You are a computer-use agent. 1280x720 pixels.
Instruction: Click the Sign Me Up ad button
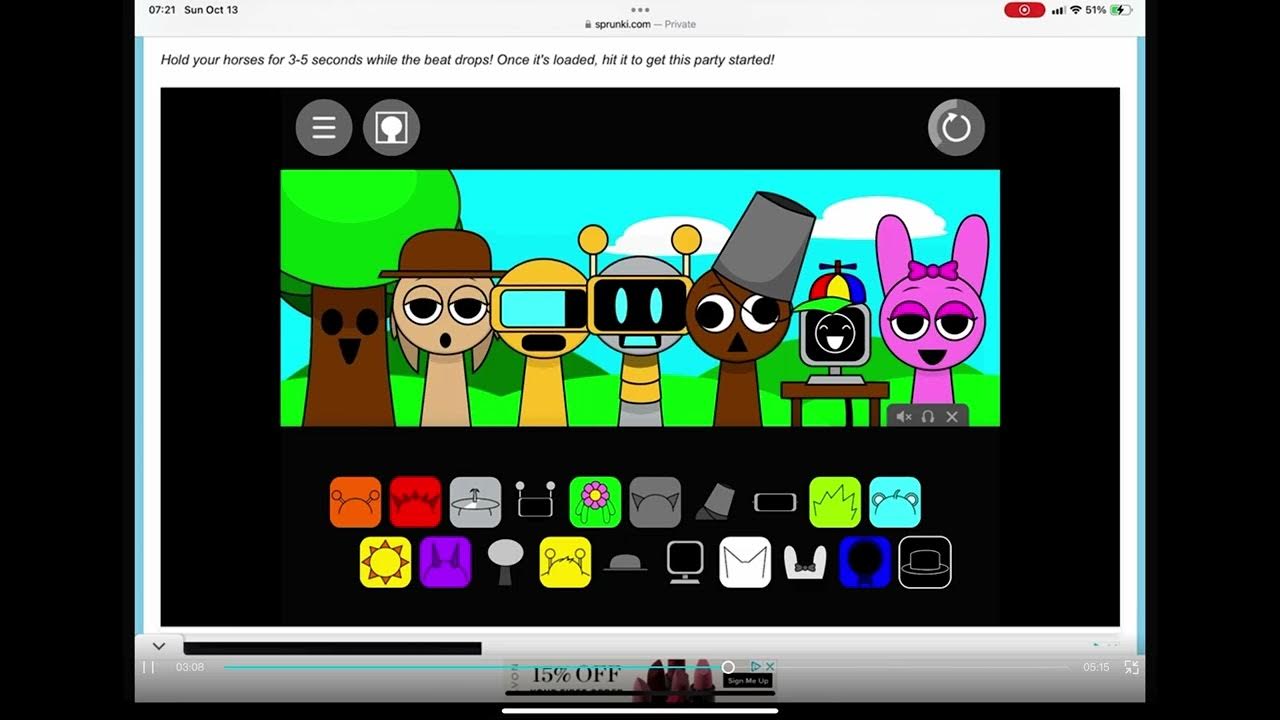(748, 681)
